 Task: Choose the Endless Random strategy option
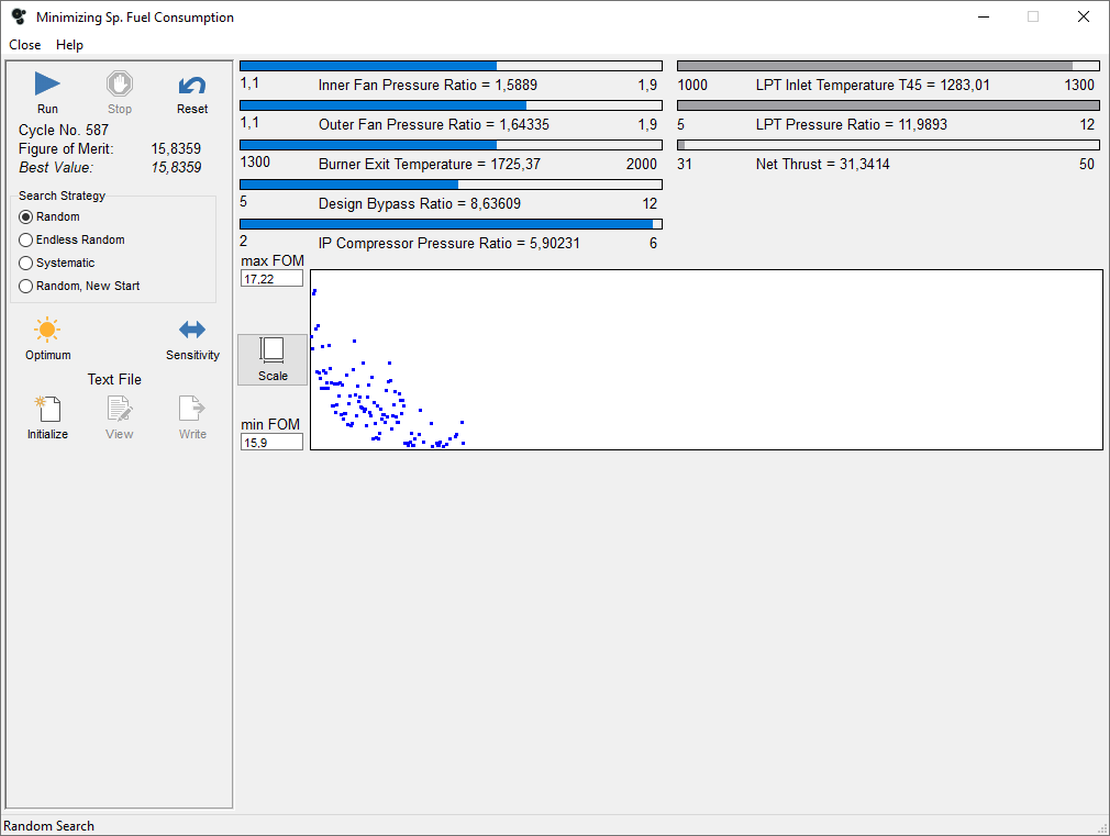(27, 240)
